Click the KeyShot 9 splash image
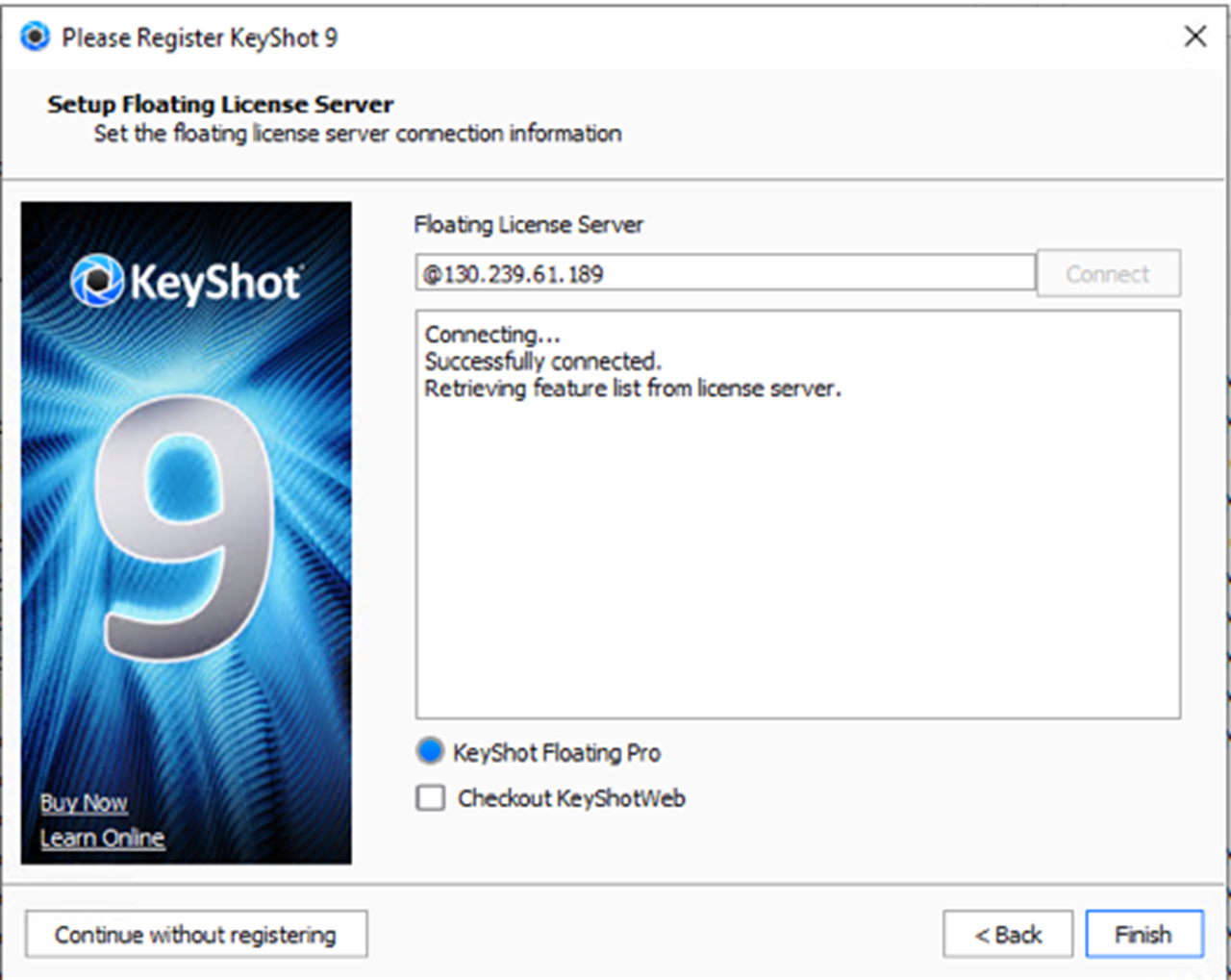The image size is (1231, 980). point(187,533)
